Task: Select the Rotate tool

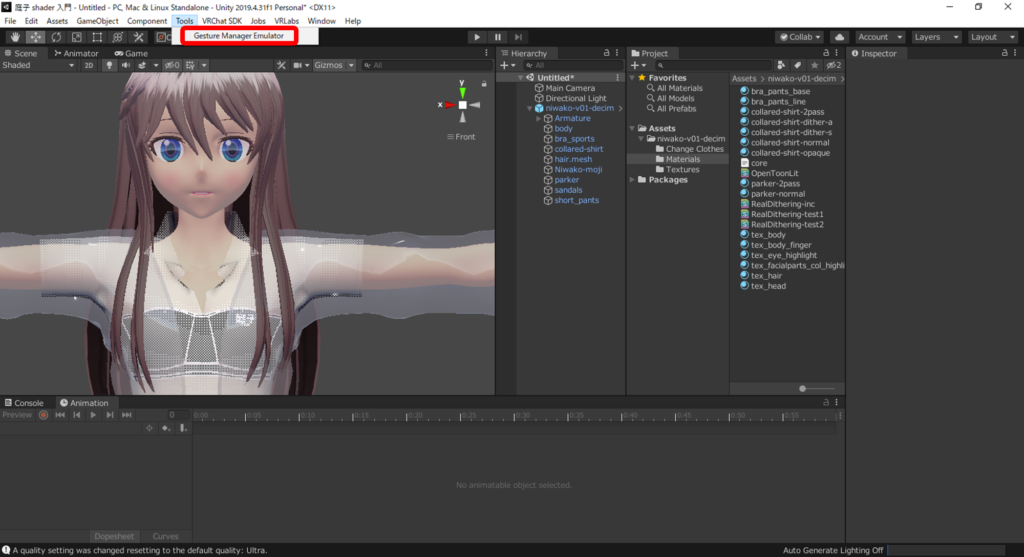Action: [56, 37]
